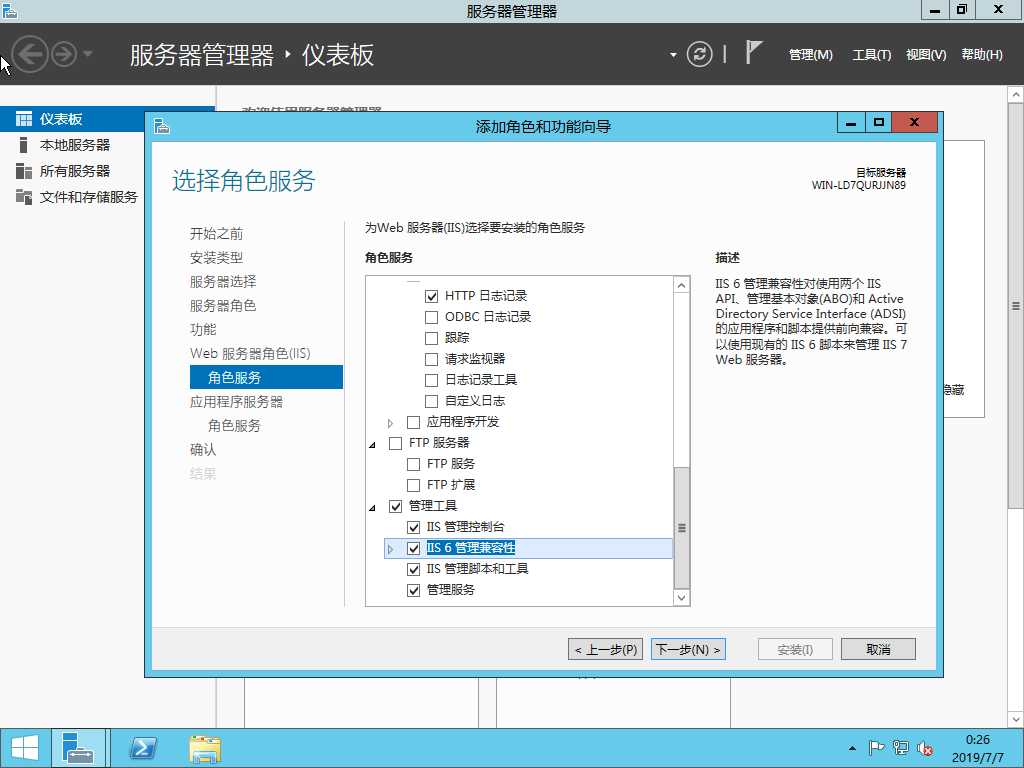Screen dimensions: 1024x768
Task: Collapse the 管理工具 tree node
Action: [x=372, y=507]
